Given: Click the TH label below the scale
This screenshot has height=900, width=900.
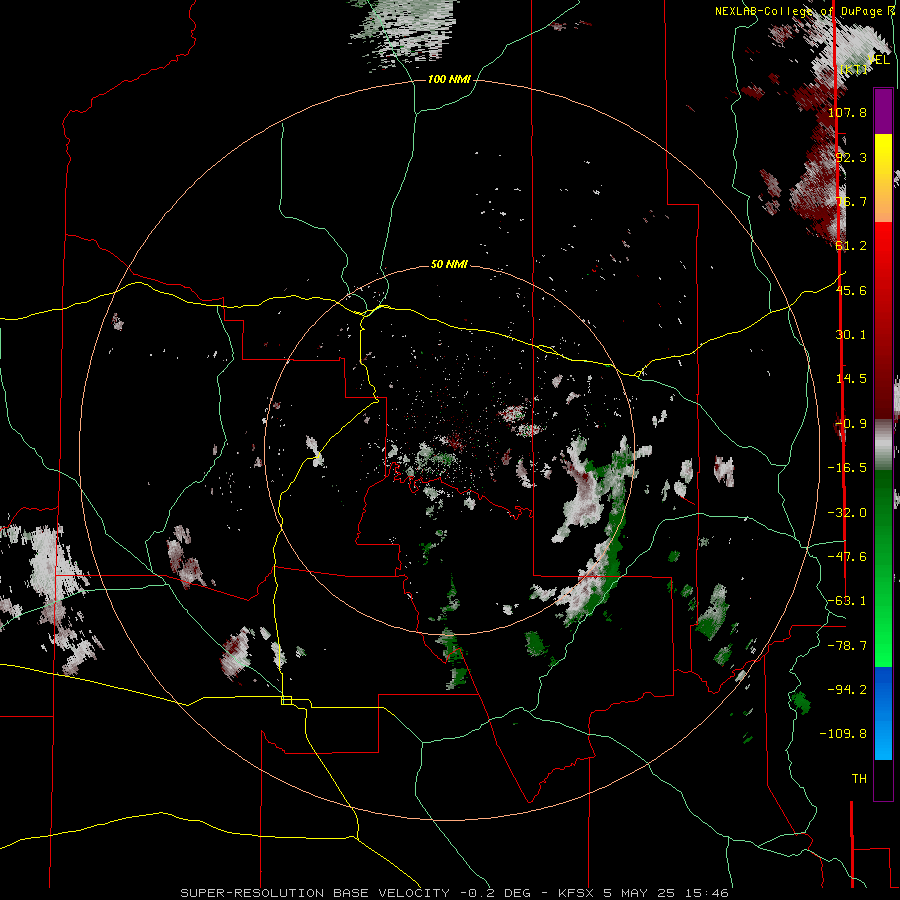Looking at the screenshot, I should point(859,779).
